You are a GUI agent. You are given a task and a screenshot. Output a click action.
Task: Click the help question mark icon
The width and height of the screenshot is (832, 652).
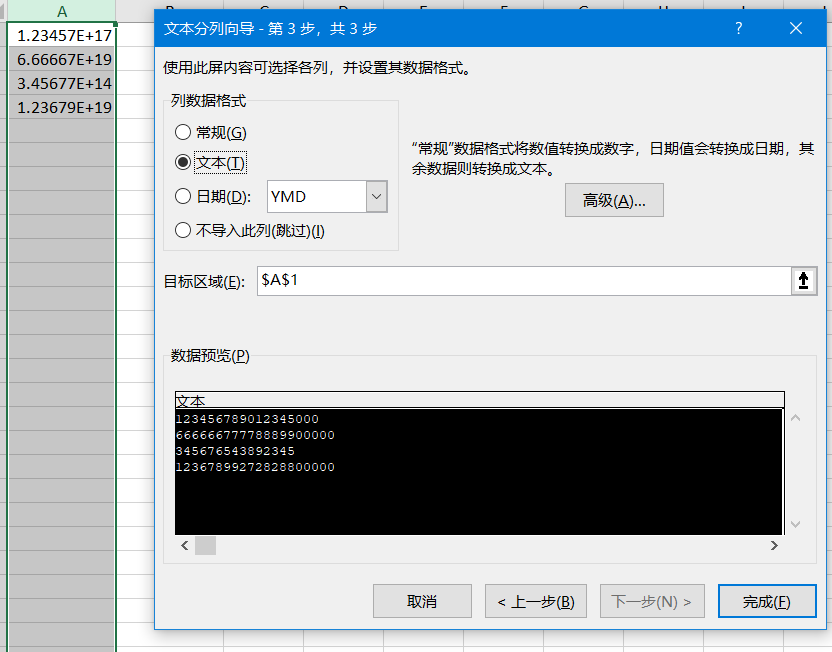[x=738, y=28]
